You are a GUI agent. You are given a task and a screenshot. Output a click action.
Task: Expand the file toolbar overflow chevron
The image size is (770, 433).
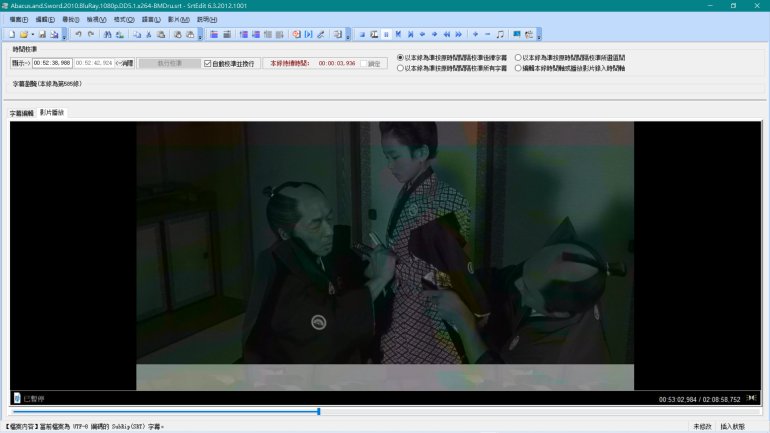coord(64,35)
